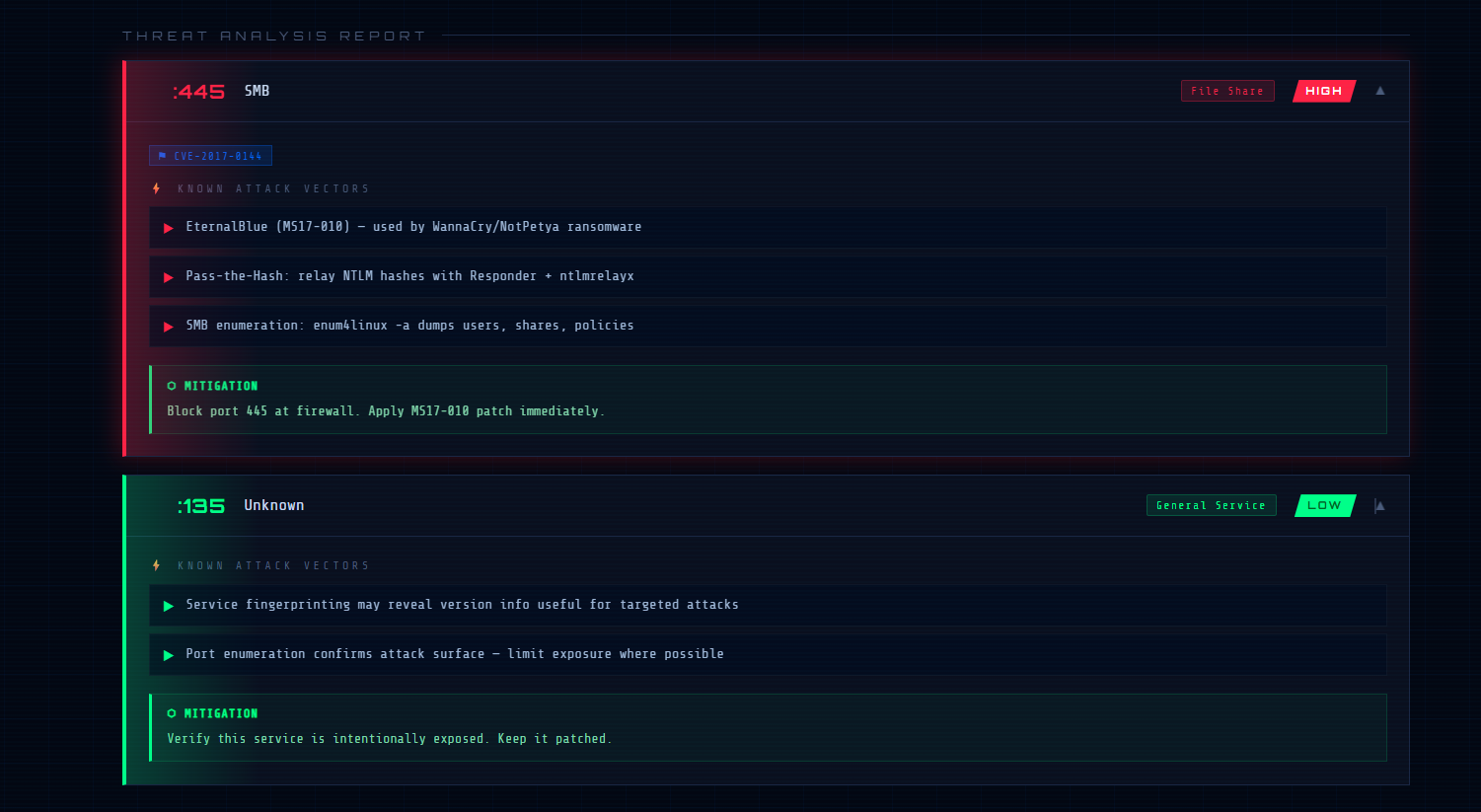Click the green LOW severity badge
1481x812 pixels.
click(1325, 505)
